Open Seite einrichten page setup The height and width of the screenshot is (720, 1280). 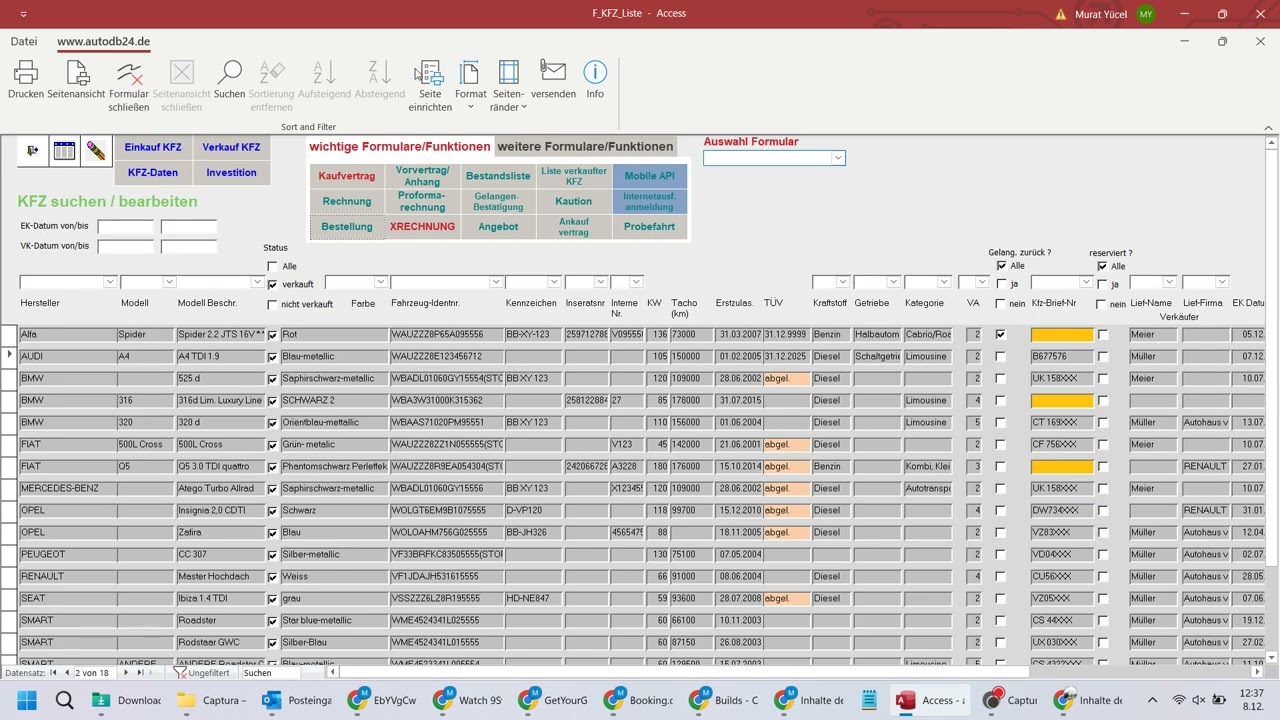pyautogui.click(x=430, y=85)
